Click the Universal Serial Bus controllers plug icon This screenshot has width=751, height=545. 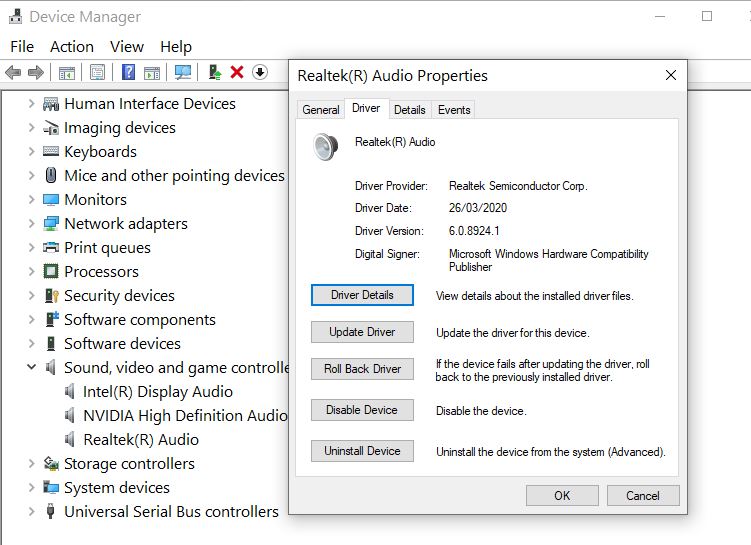50,511
